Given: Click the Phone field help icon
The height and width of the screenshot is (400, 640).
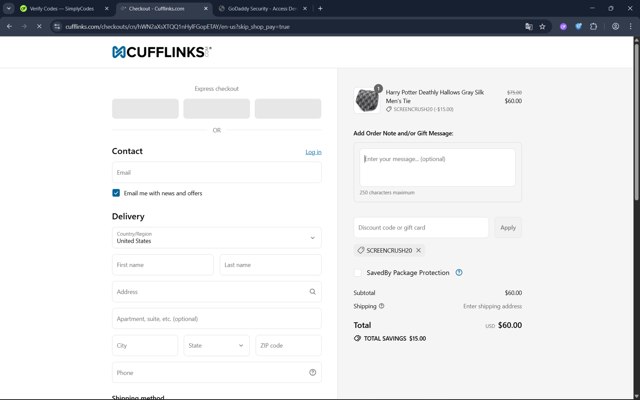Looking at the screenshot, I should click(312, 372).
